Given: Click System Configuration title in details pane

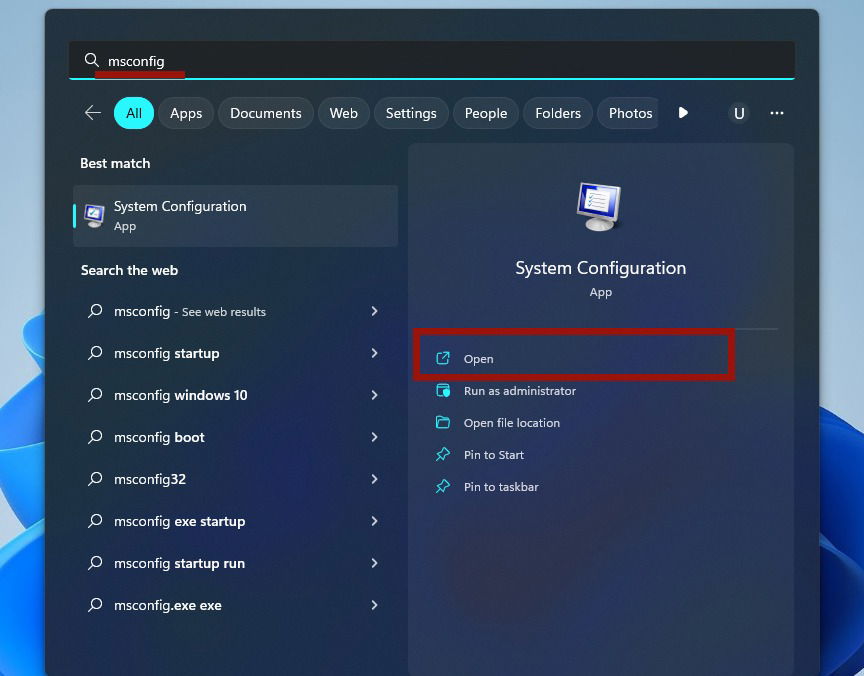Looking at the screenshot, I should coord(601,268).
